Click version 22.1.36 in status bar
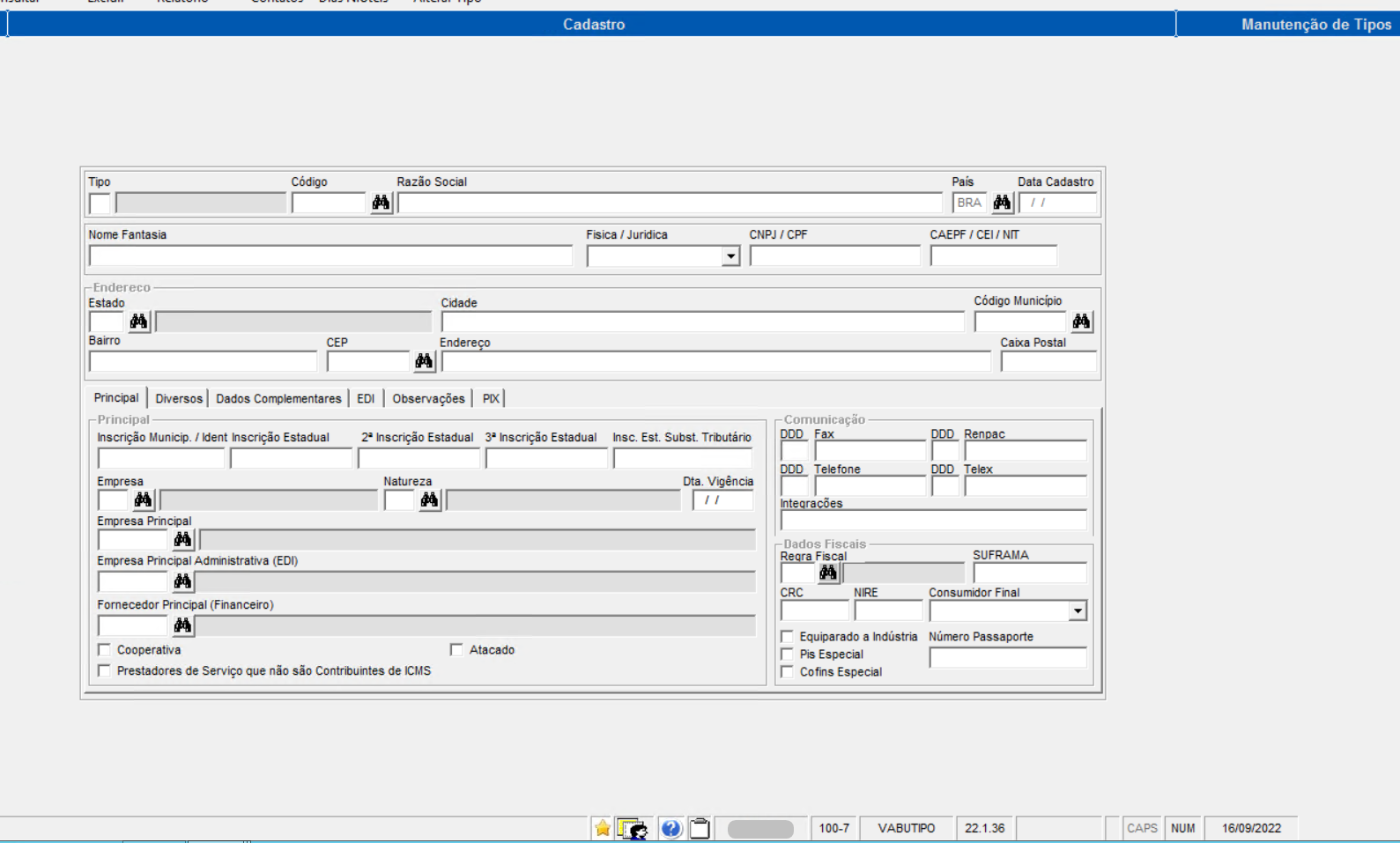This screenshot has height=843, width=1400. point(985,828)
